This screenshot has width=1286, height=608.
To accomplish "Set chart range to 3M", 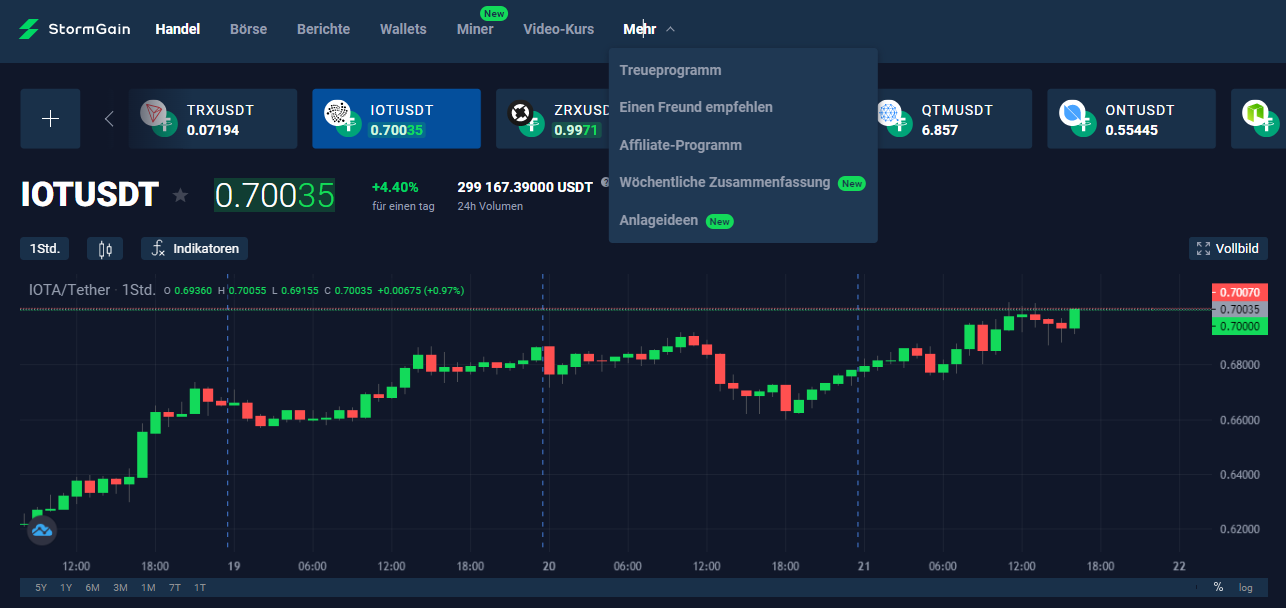I will [x=120, y=587].
